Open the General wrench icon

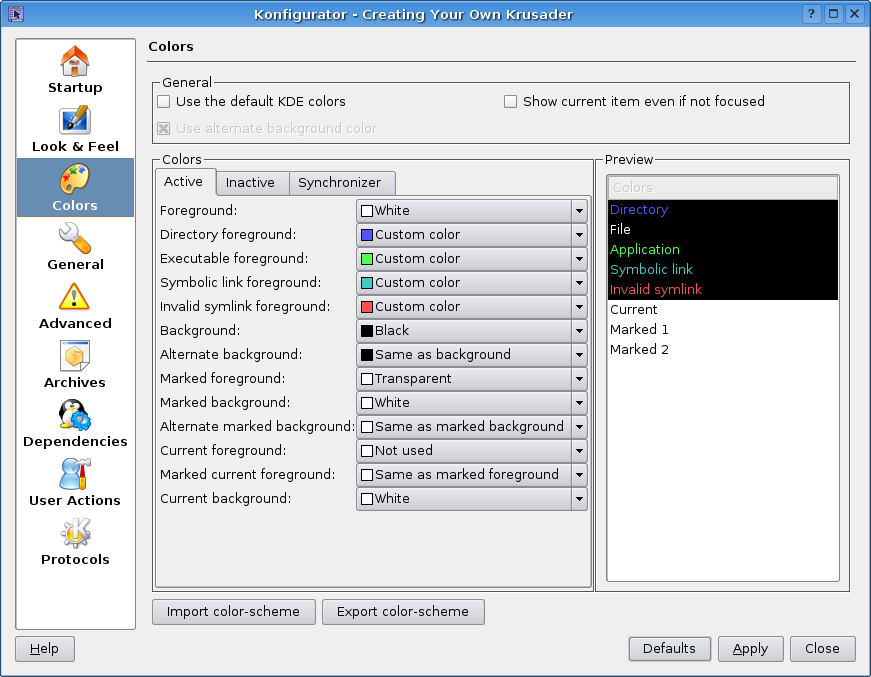click(x=74, y=238)
